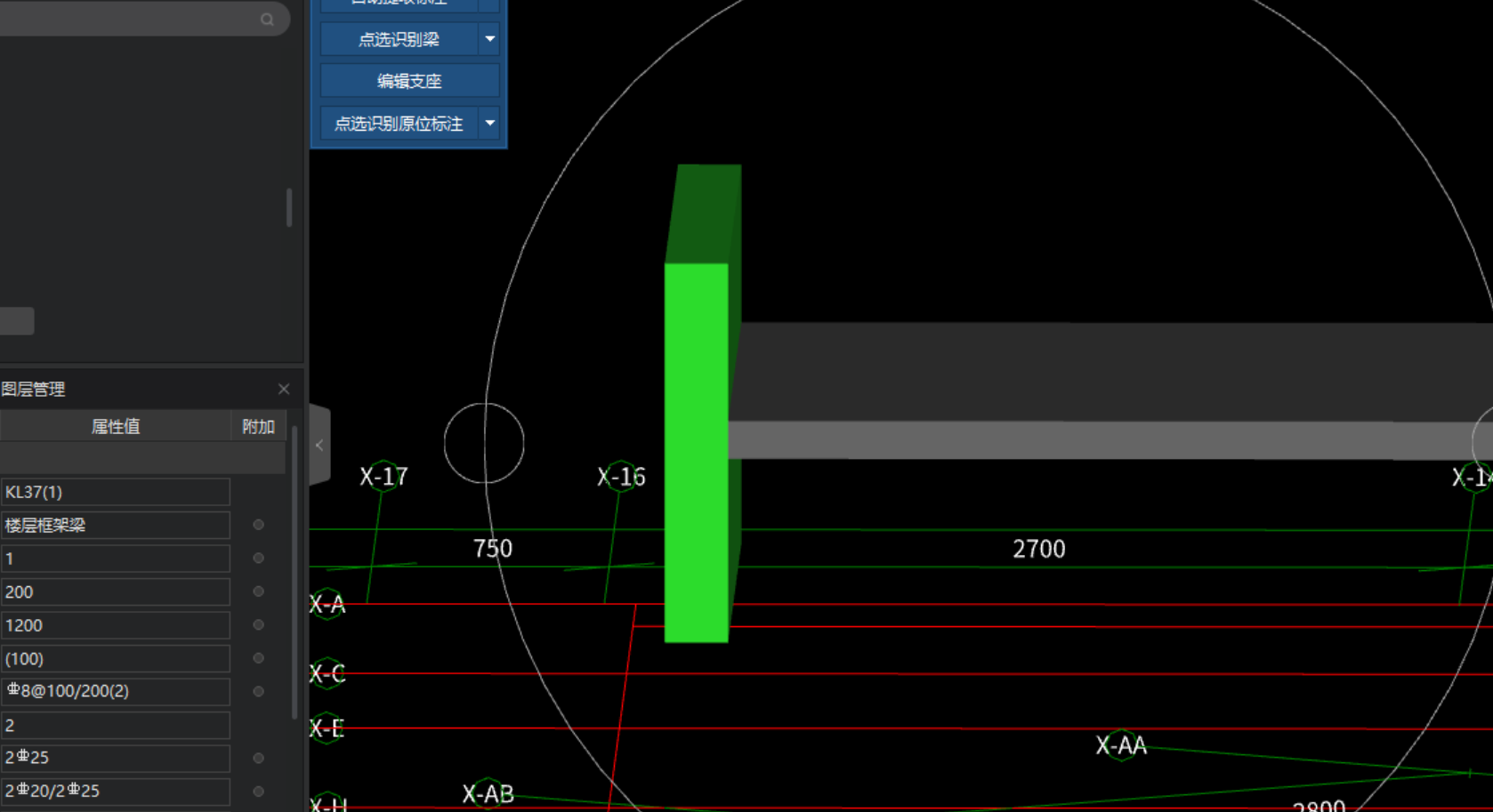Toggle the 附加 circle for 楼层框架梁

point(259,525)
